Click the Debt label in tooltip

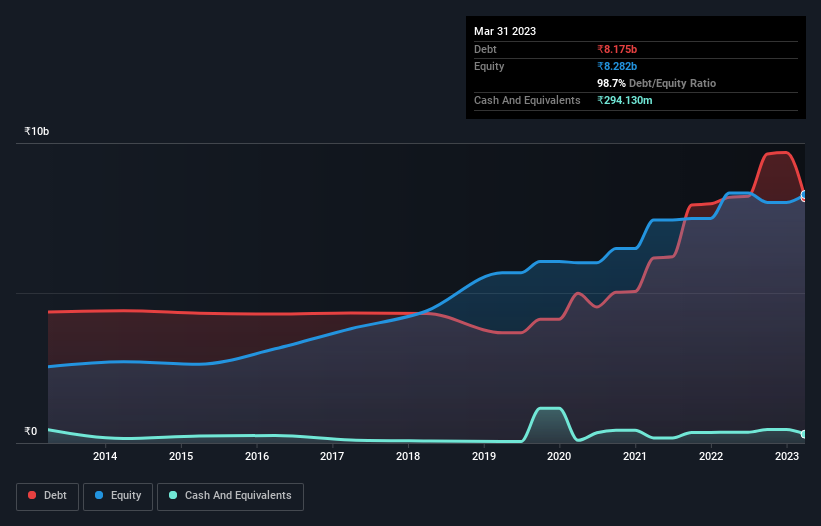pos(485,49)
